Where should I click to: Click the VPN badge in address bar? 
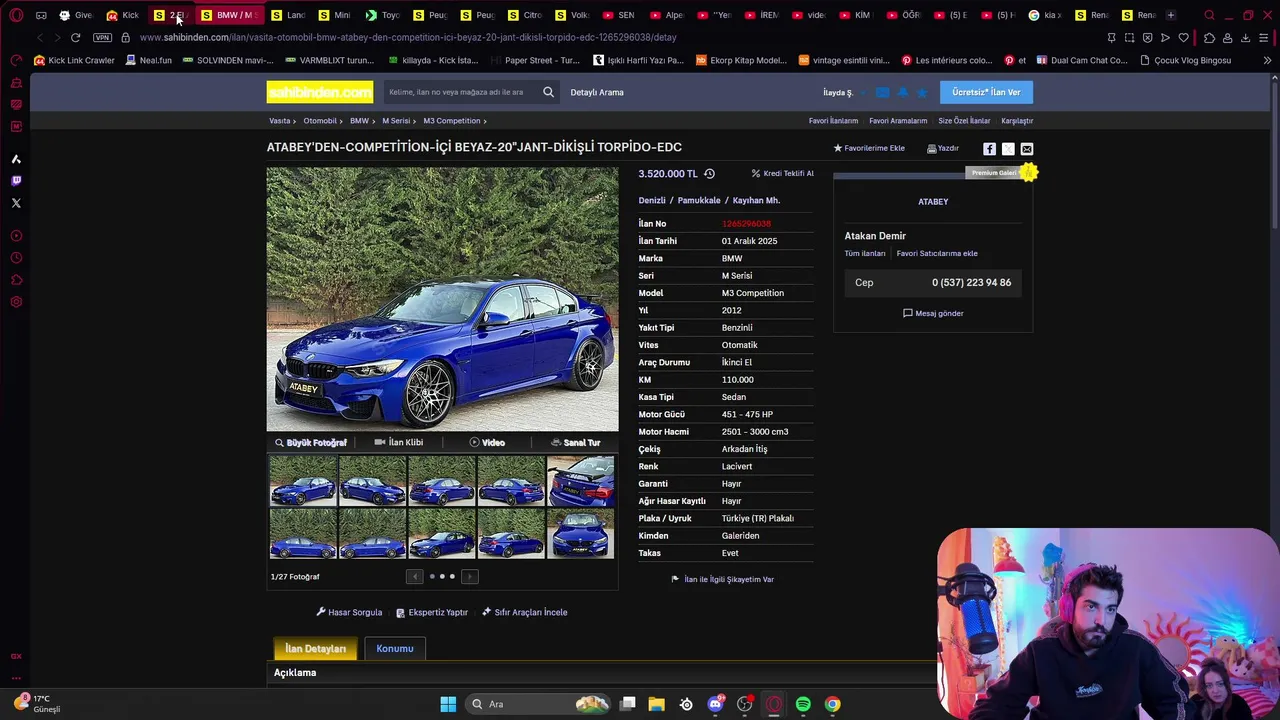pyautogui.click(x=102, y=37)
